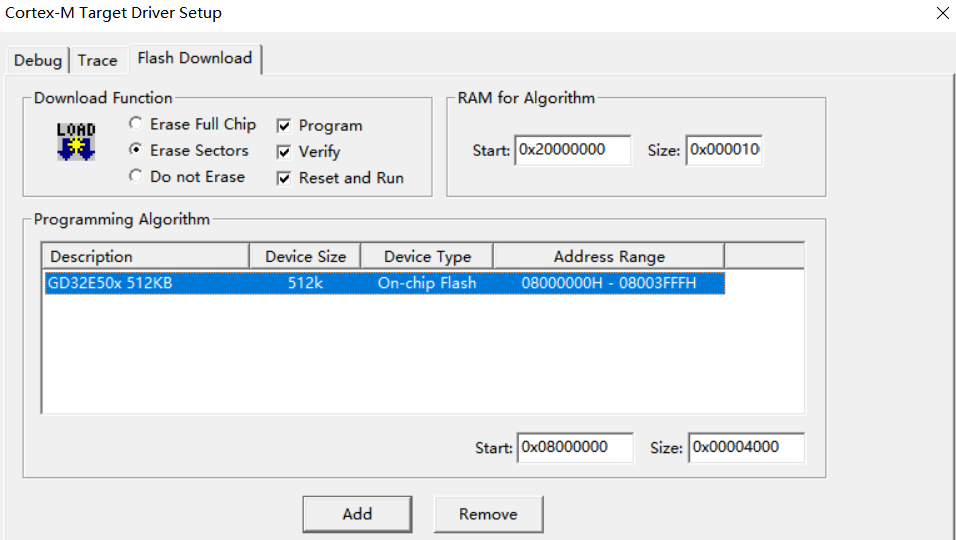Click the Address Range column header
956x540 pixels.
pyautogui.click(x=608, y=256)
